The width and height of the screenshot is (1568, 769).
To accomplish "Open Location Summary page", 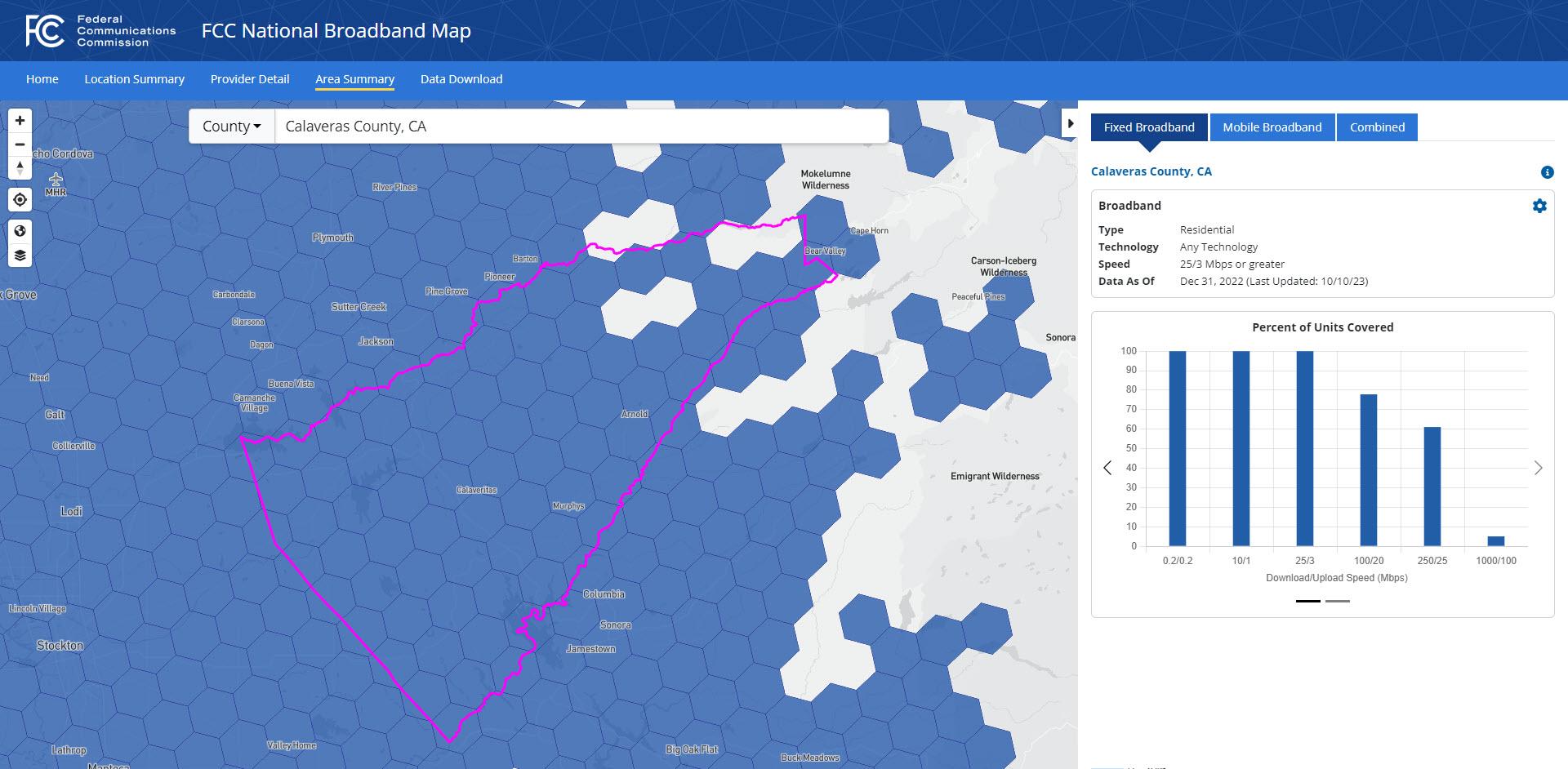I will pyautogui.click(x=135, y=79).
